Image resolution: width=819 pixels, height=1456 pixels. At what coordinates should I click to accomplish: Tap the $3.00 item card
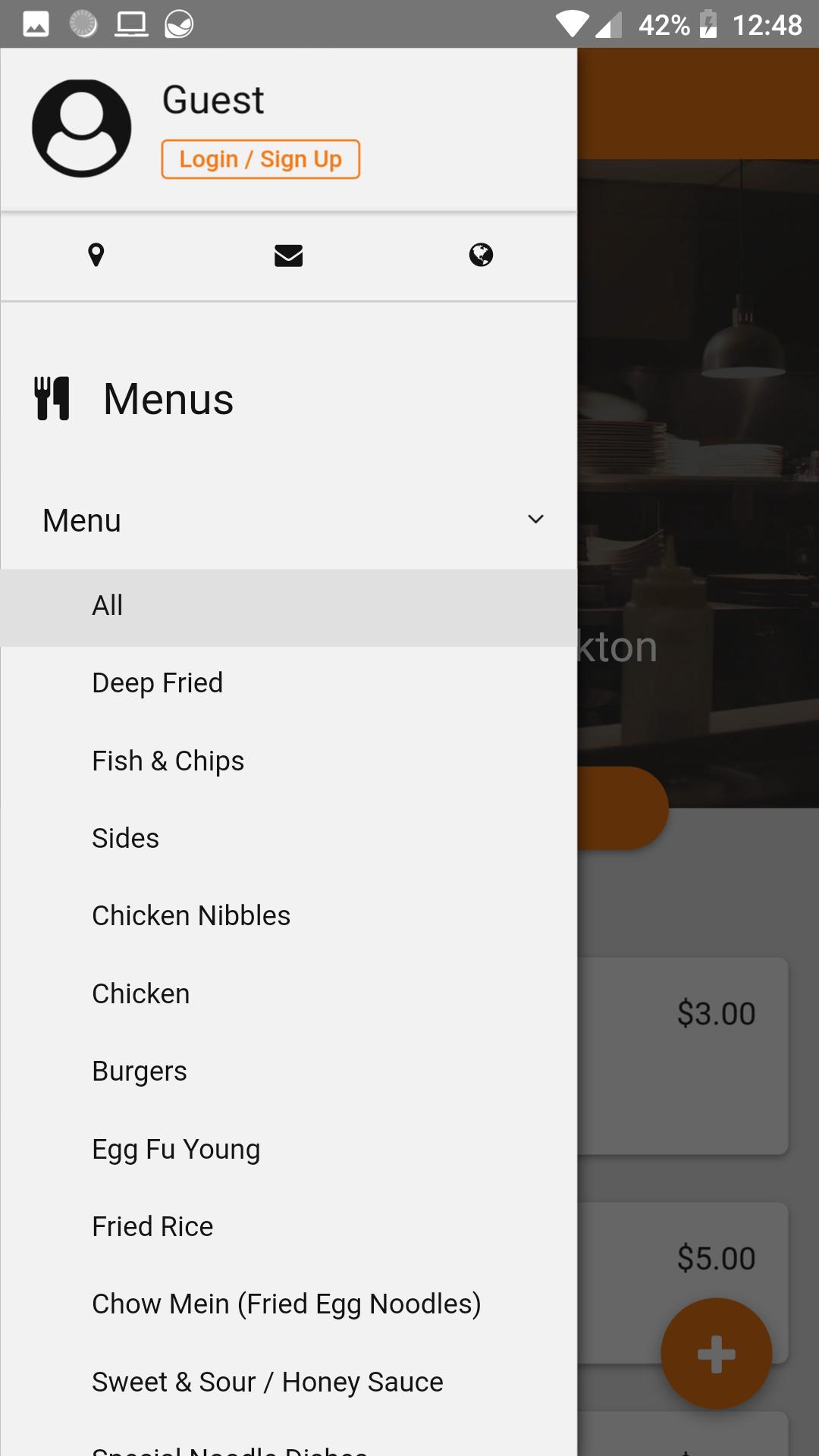[x=682, y=1056]
